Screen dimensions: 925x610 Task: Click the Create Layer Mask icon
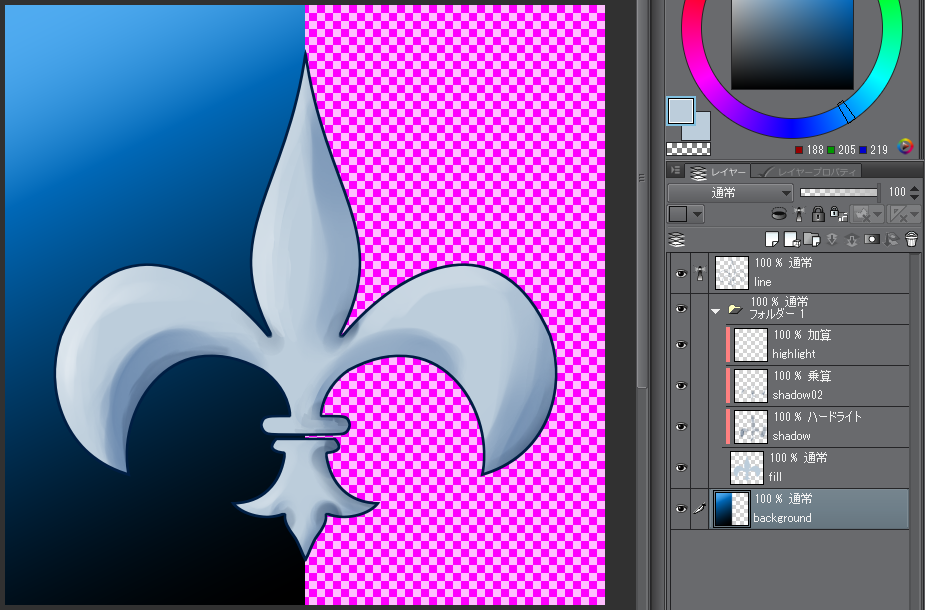tap(871, 239)
